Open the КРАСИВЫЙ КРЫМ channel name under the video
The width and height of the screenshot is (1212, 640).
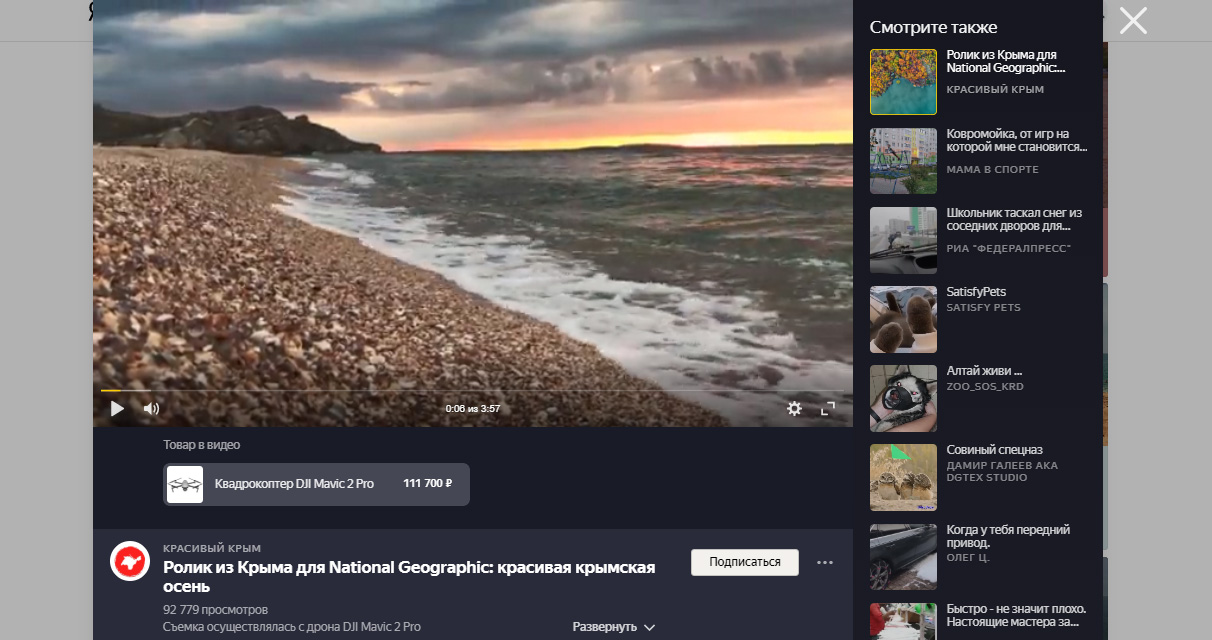(212, 548)
